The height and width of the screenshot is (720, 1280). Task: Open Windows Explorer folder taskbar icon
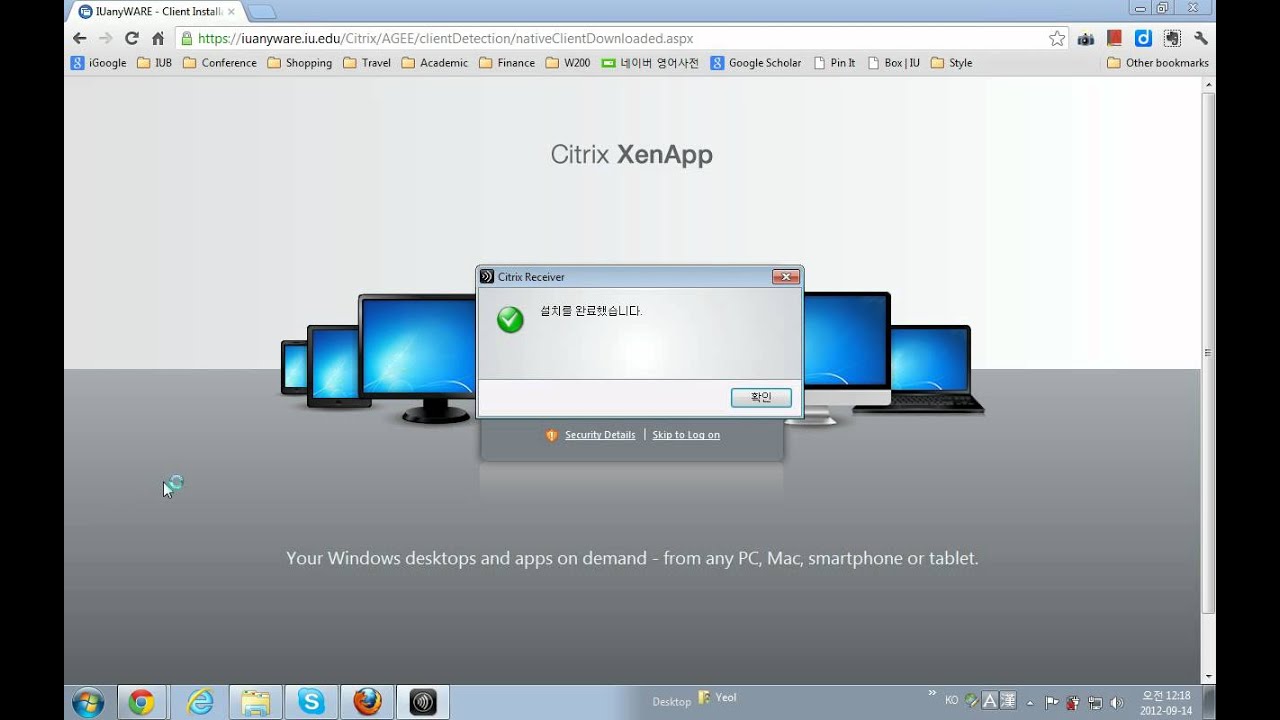pos(256,702)
